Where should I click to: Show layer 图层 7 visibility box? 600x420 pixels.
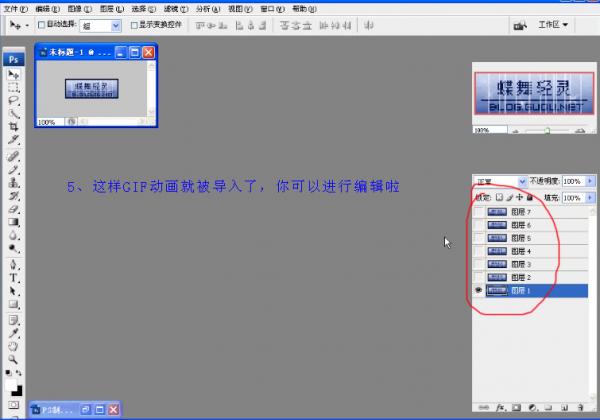pos(478,212)
